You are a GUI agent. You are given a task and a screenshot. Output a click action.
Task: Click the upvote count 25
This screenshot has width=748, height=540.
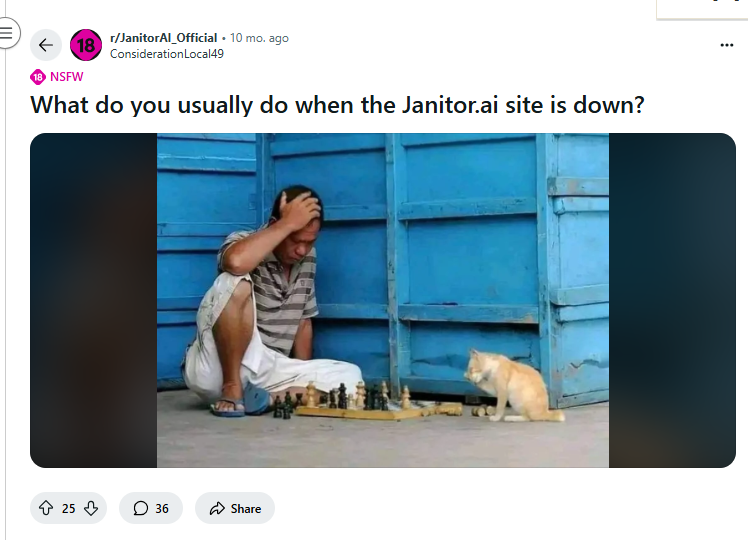pos(68,509)
